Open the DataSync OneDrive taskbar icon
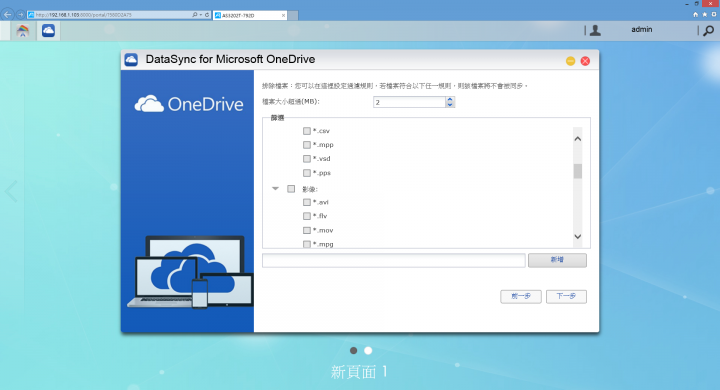The height and width of the screenshot is (390, 720). coord(48,31)
